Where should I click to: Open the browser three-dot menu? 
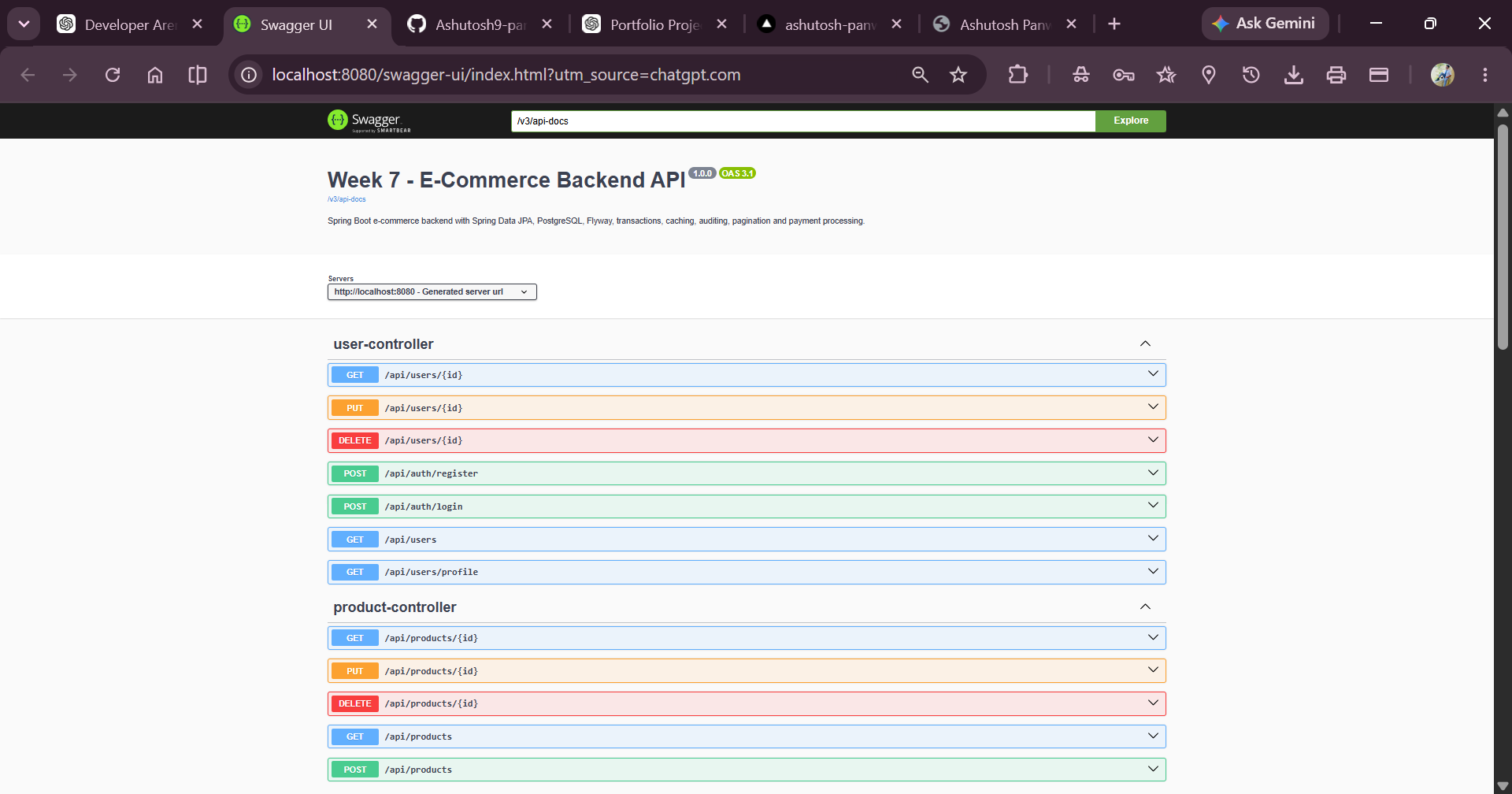coord(1485,75)
